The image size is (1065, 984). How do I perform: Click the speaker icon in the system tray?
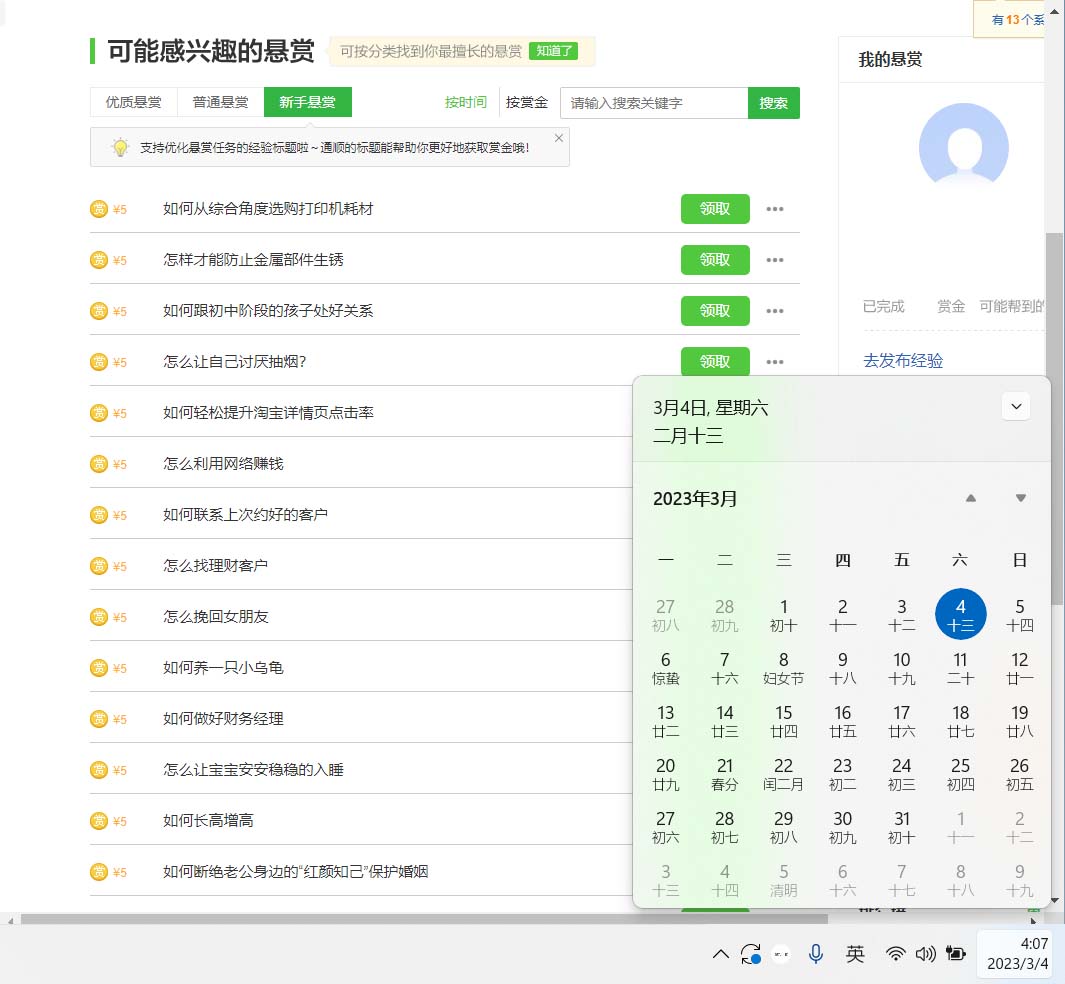pos(925,954)
